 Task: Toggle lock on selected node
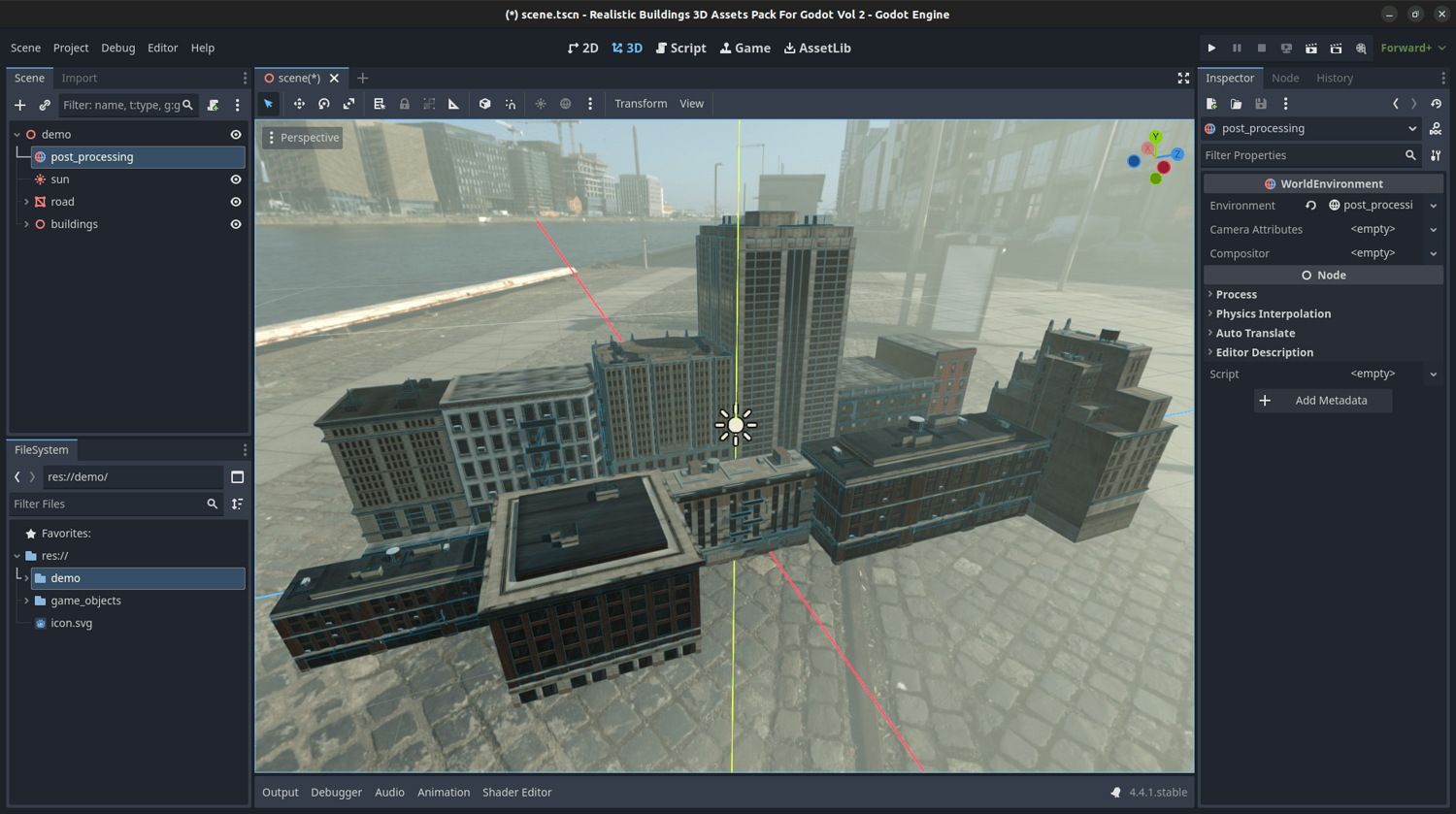(405, 104)
